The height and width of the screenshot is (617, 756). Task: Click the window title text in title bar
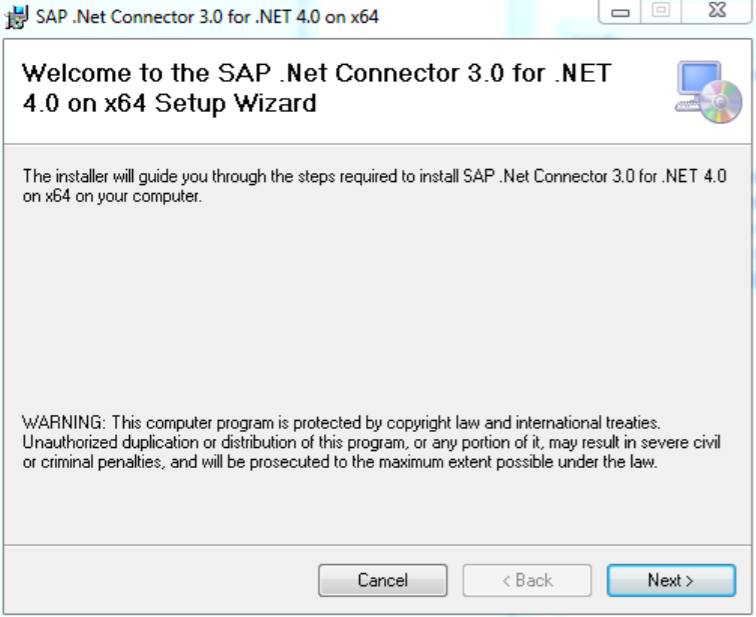(x=207, y=17)
